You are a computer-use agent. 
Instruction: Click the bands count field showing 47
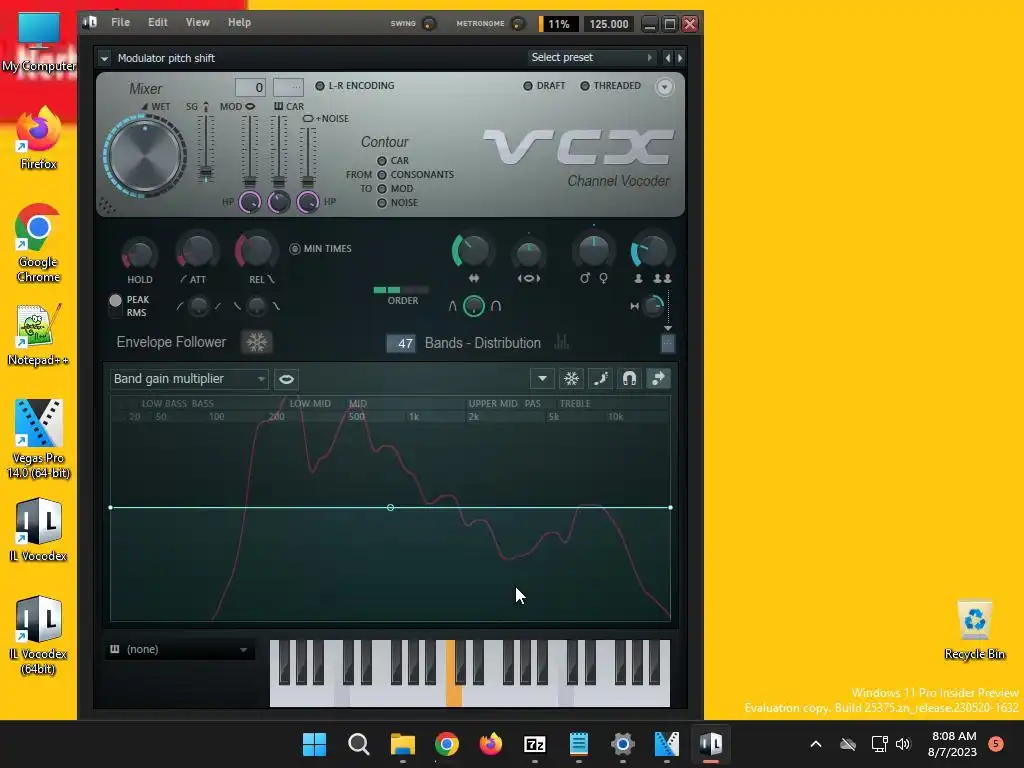[400, 344]
